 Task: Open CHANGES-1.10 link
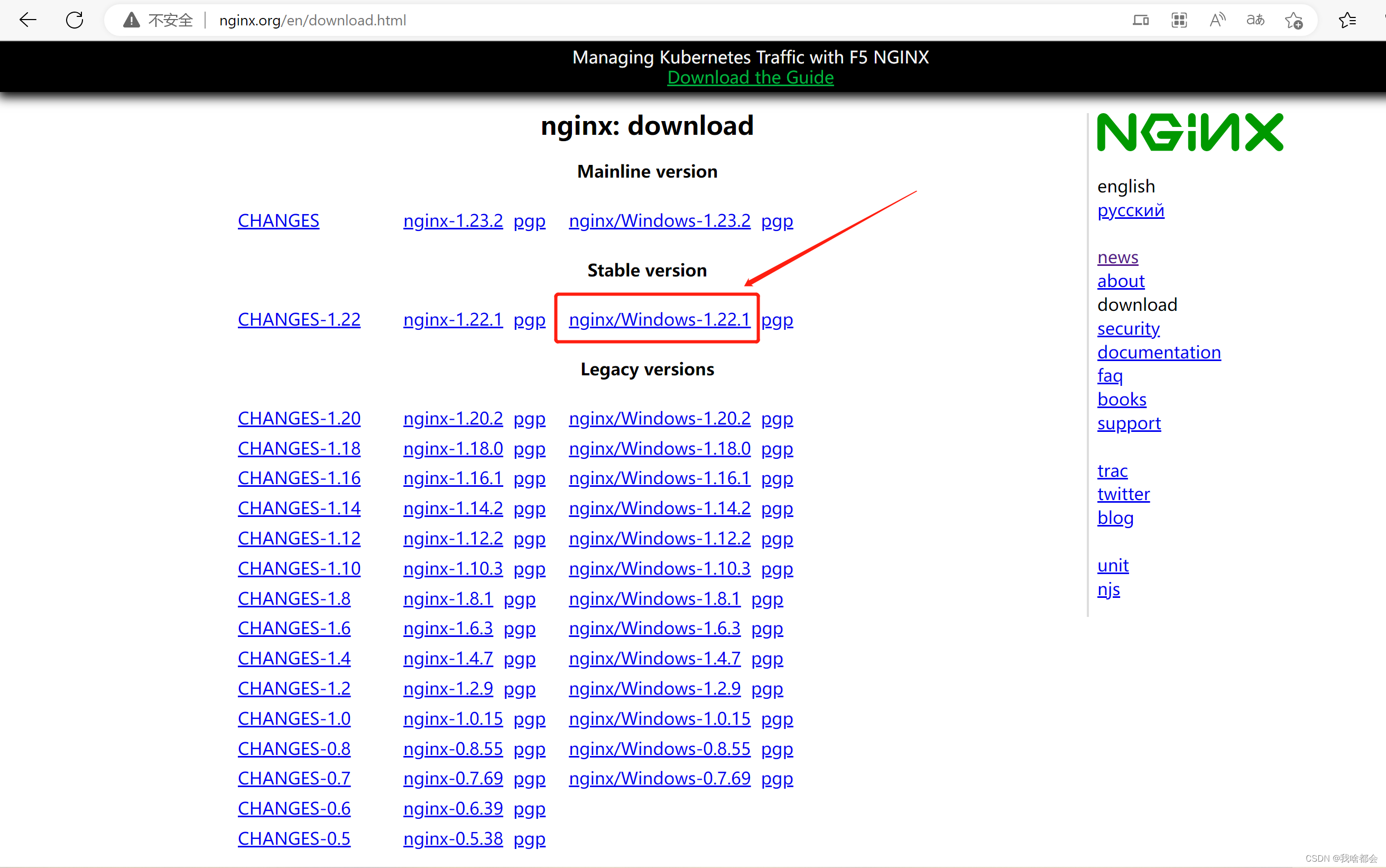pyautogui.click(x=299, y=568)
